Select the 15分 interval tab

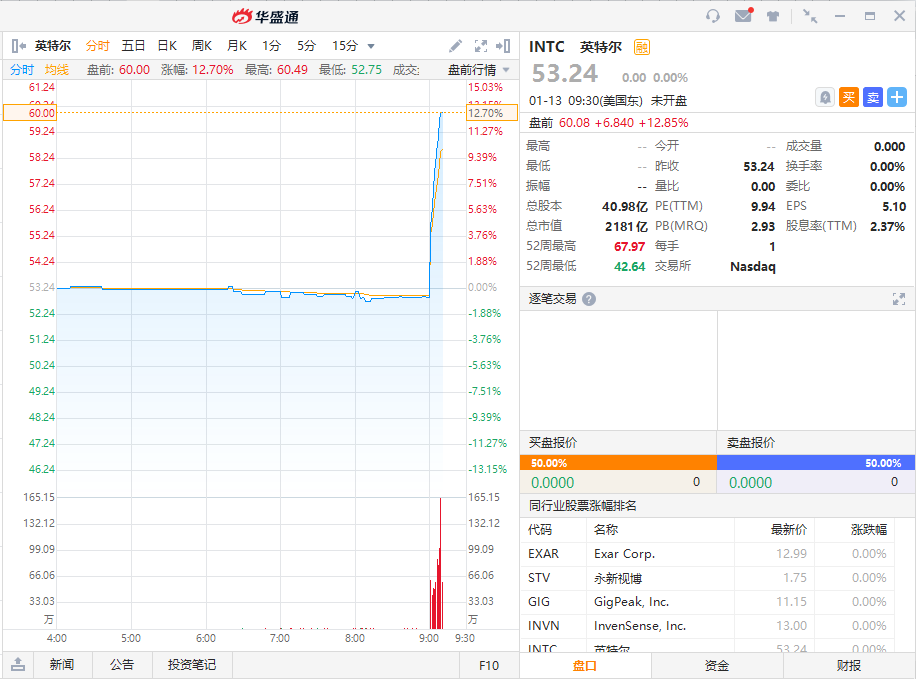pos(345,46)
